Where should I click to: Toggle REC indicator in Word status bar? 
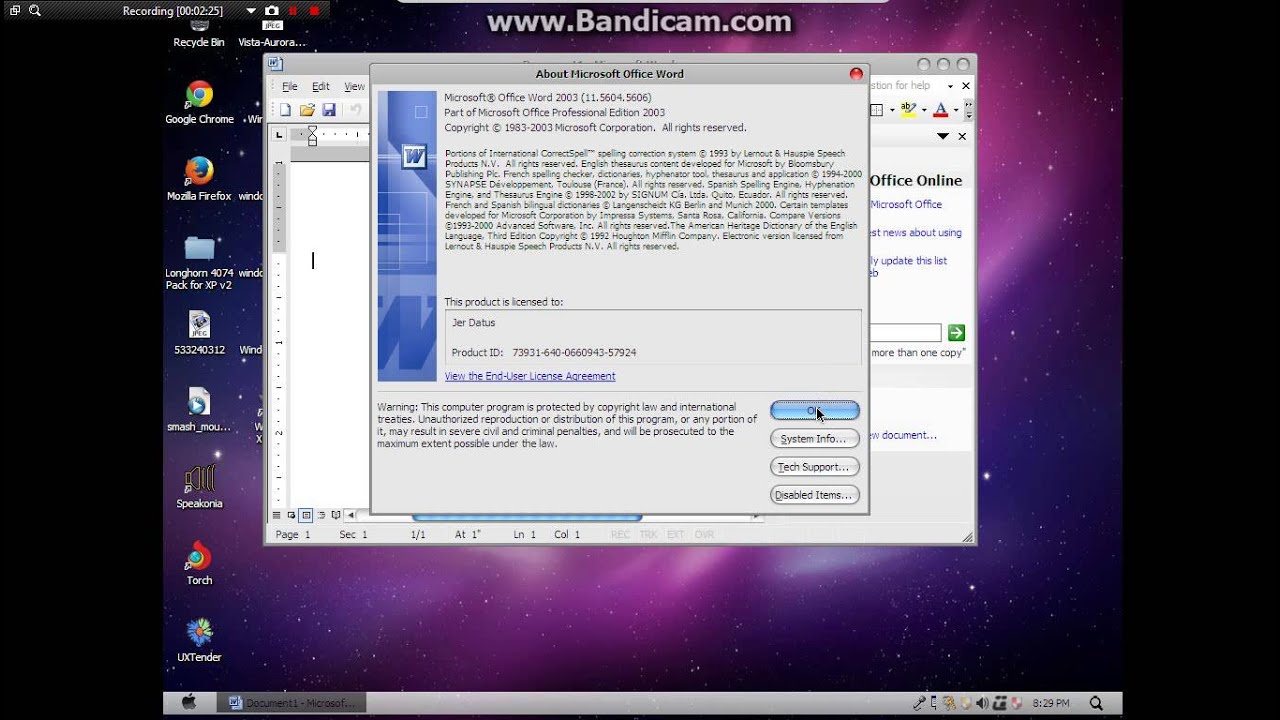point(620,535)
